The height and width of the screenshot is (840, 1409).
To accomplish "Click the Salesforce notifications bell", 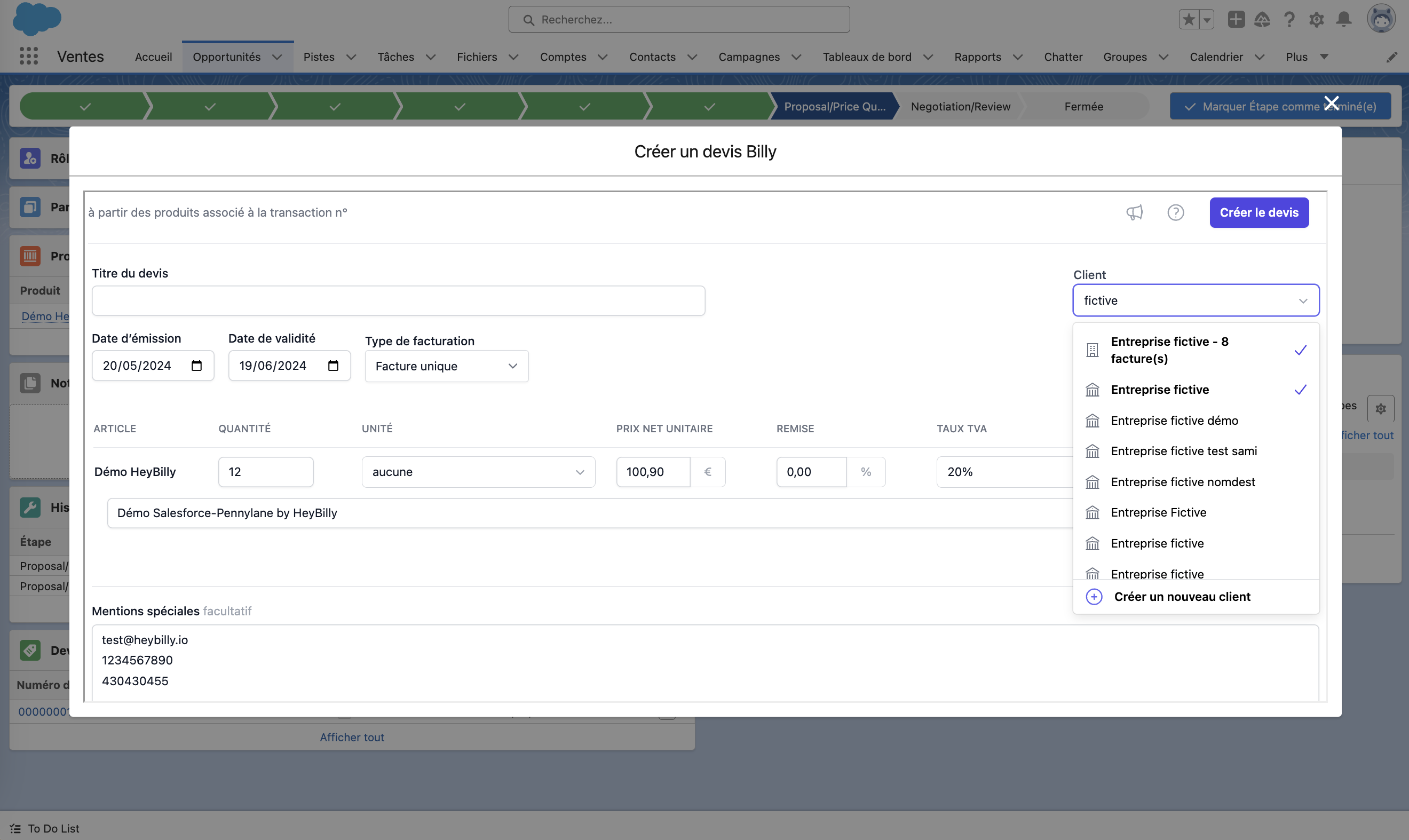I will pos(1343,19).
